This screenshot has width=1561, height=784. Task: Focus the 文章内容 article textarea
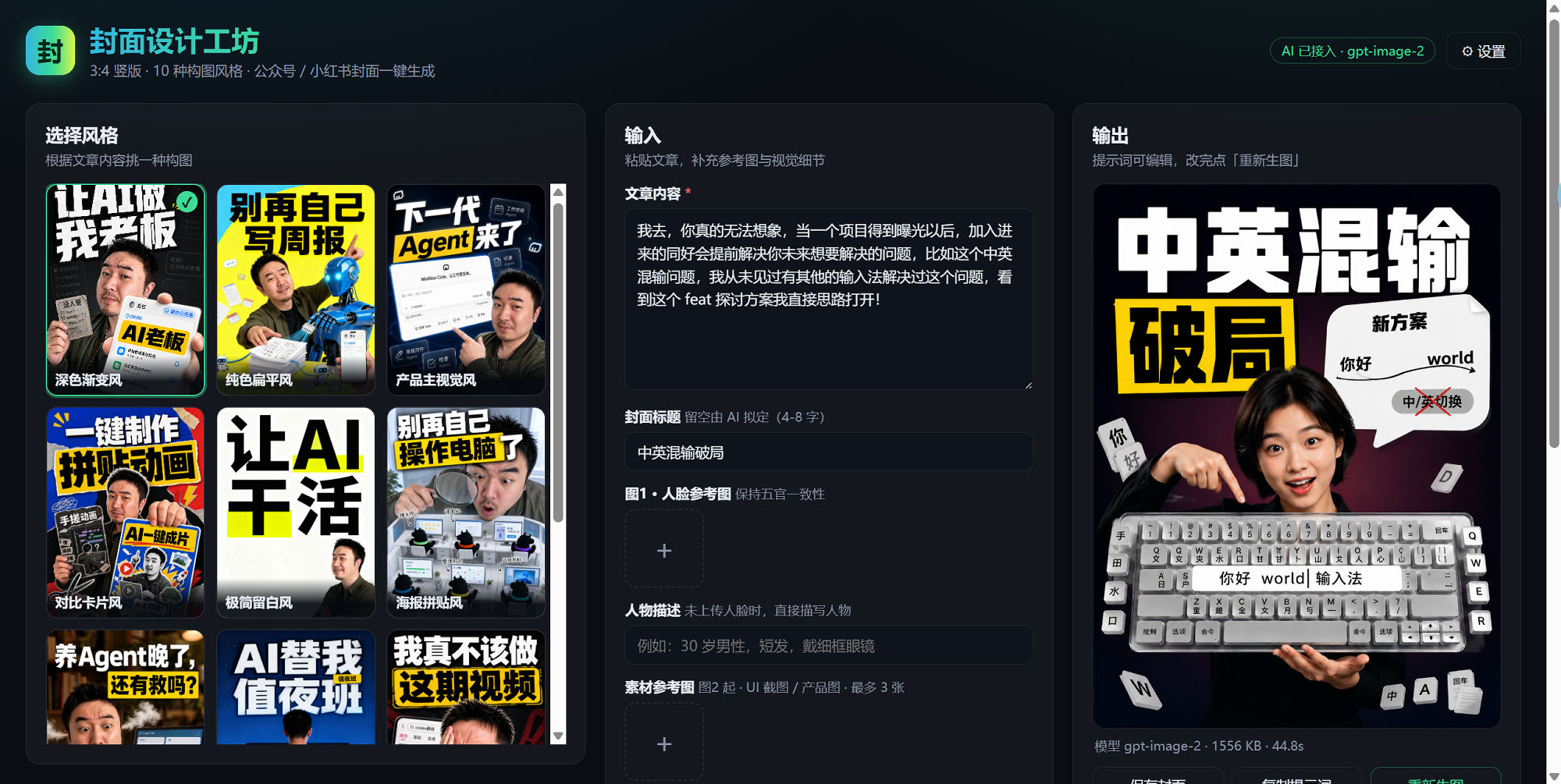829,299
